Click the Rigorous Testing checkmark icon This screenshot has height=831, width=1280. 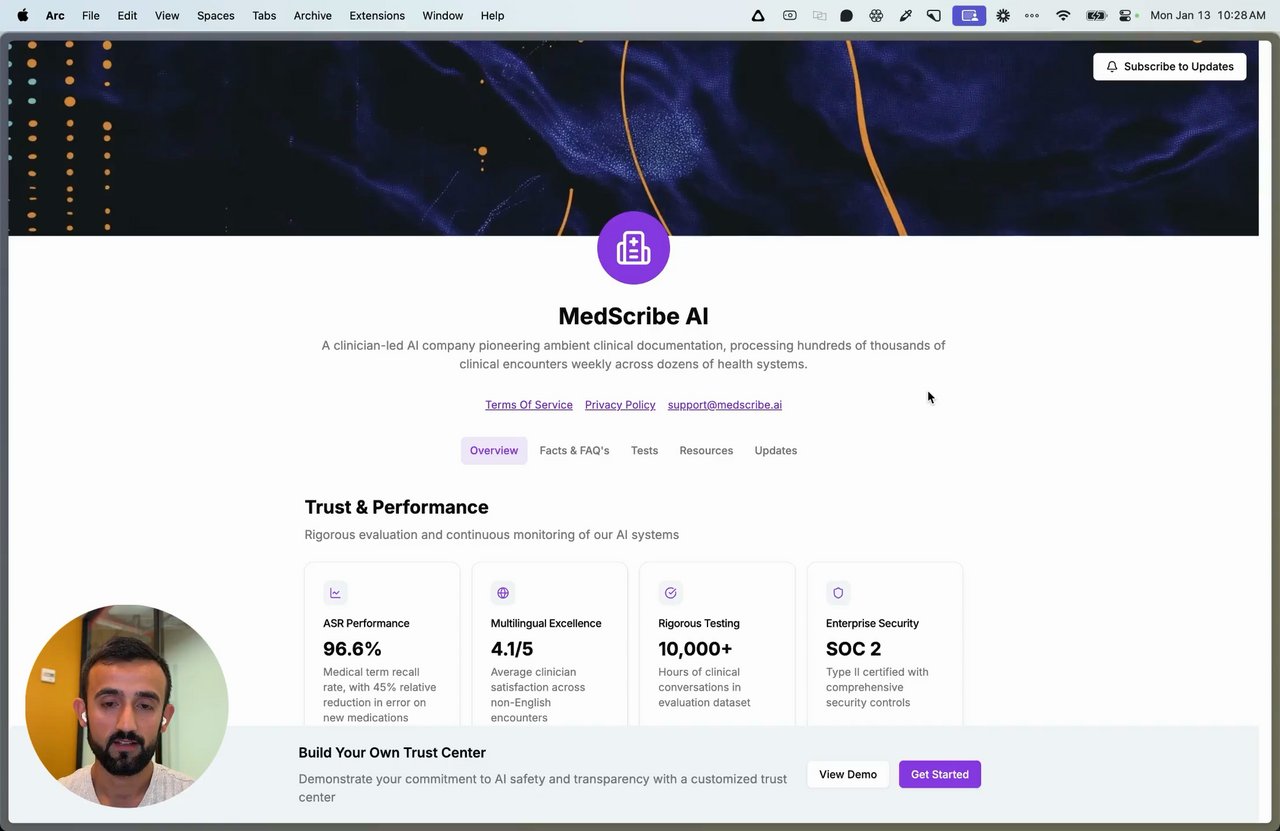(x=670, y=593)
